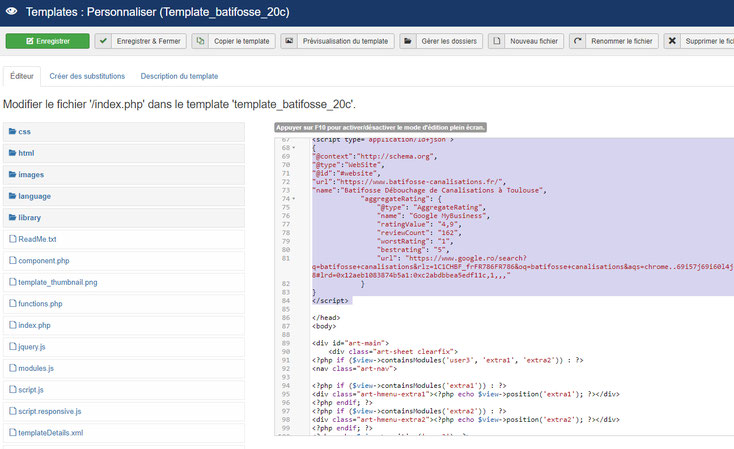Collapse code fold arrow at line 74

pyautogui.click(x=294, y=199)
